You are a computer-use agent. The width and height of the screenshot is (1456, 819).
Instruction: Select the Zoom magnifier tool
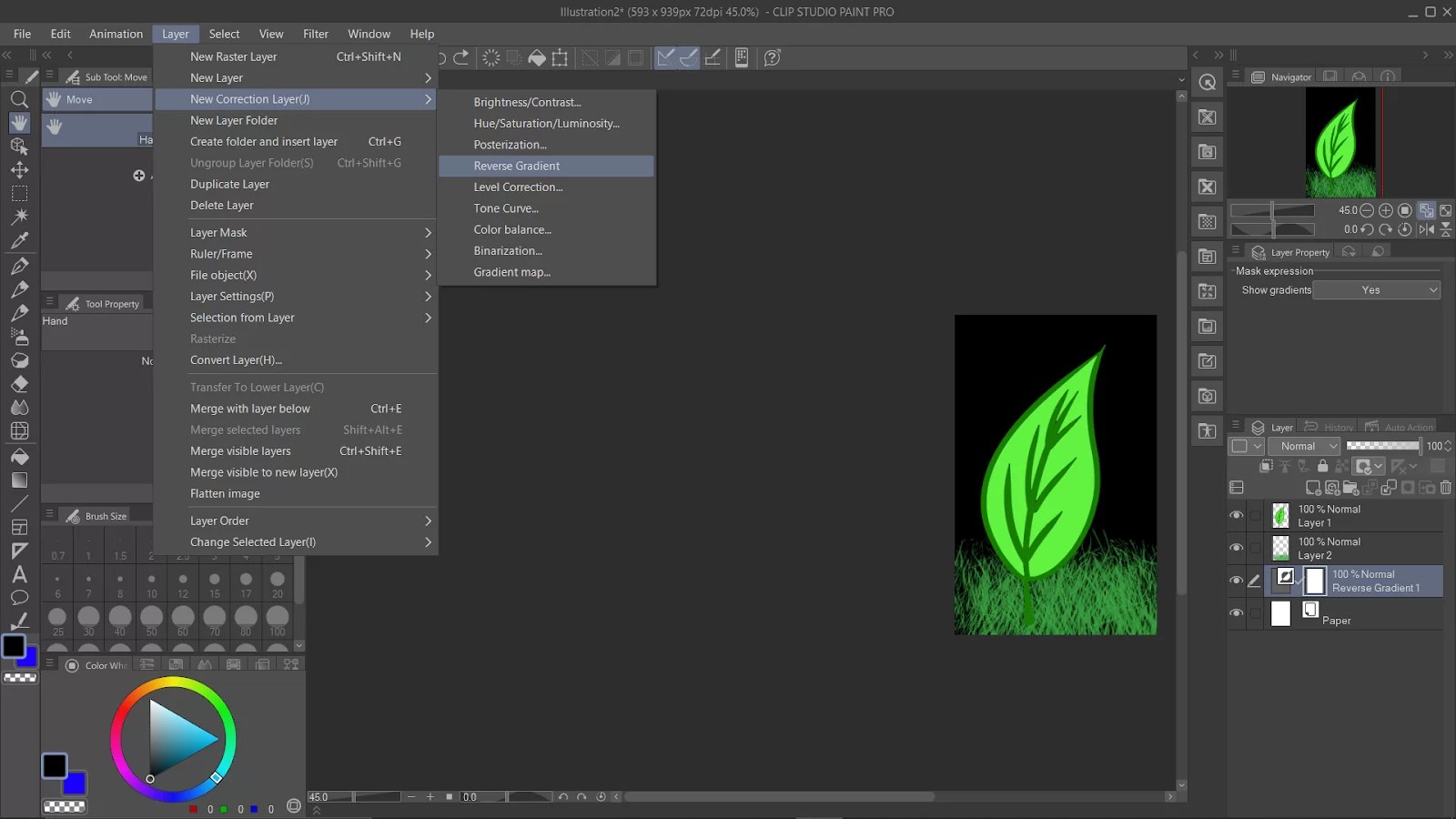[x=19, y=99]
